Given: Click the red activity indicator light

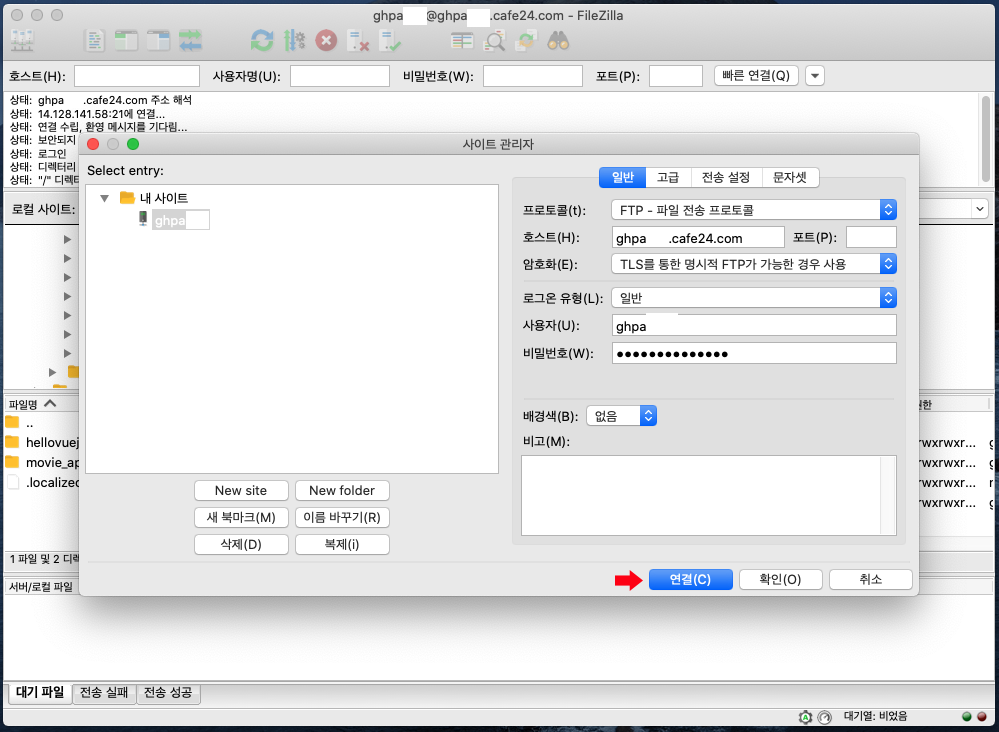Looking at the screenshot, I should coord(982,717).
